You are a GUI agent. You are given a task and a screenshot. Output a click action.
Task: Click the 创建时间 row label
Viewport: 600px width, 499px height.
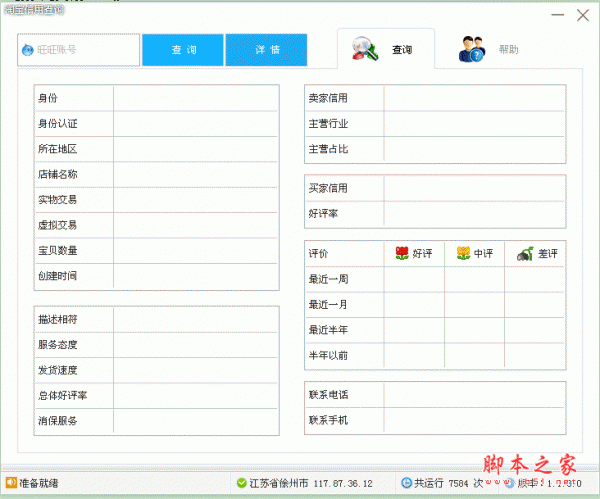(x=58, y=276)
